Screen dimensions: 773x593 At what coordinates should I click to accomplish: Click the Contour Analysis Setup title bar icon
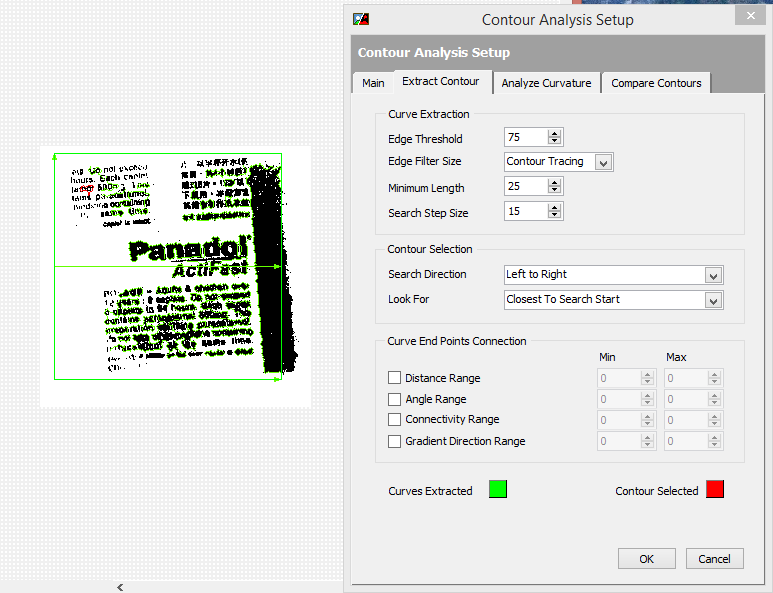tap(361, 19)
